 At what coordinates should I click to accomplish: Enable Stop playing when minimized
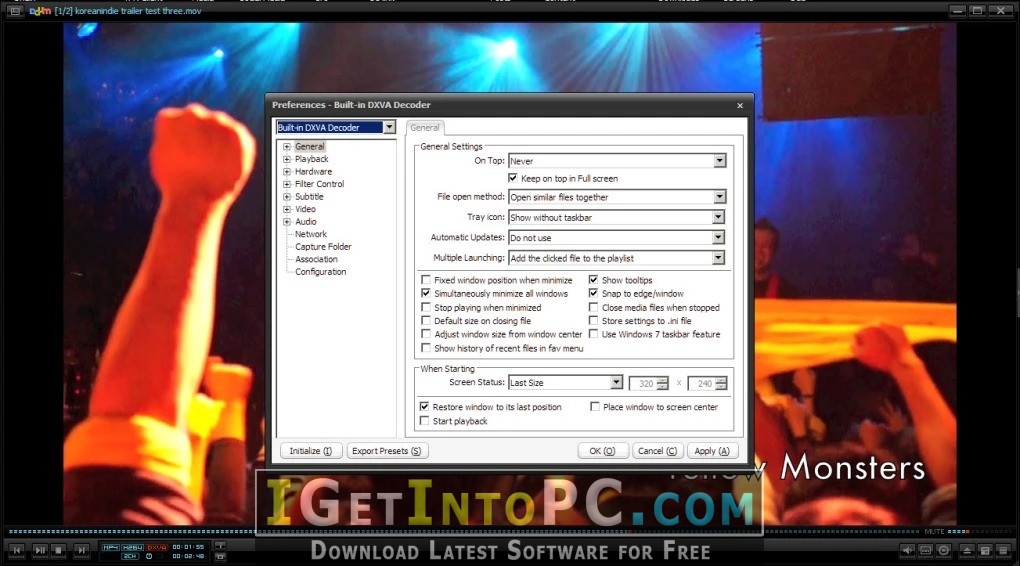click(x=426, y=307)
